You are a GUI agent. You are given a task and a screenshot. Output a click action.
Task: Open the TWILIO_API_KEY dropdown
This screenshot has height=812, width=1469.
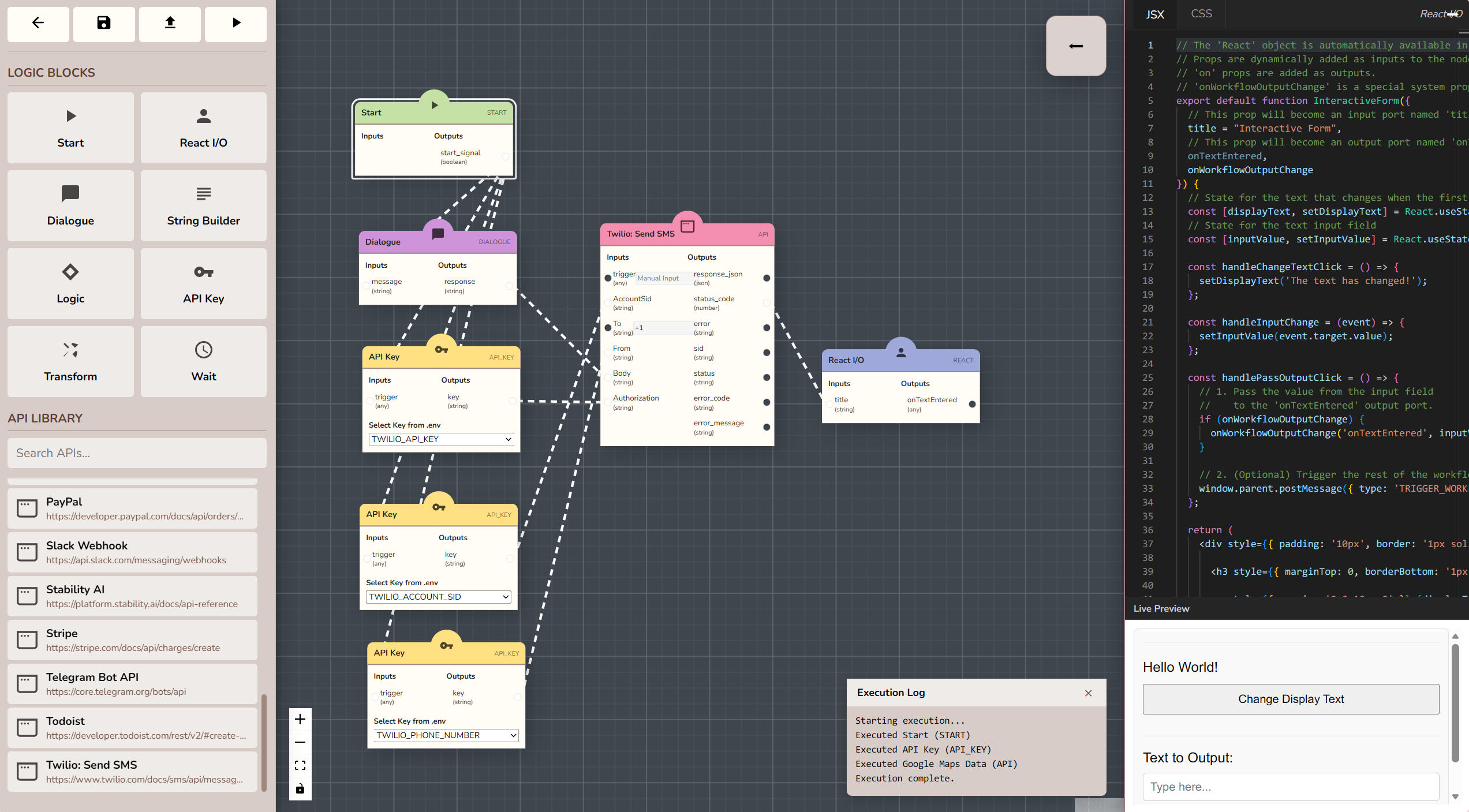tap(441, 439)
